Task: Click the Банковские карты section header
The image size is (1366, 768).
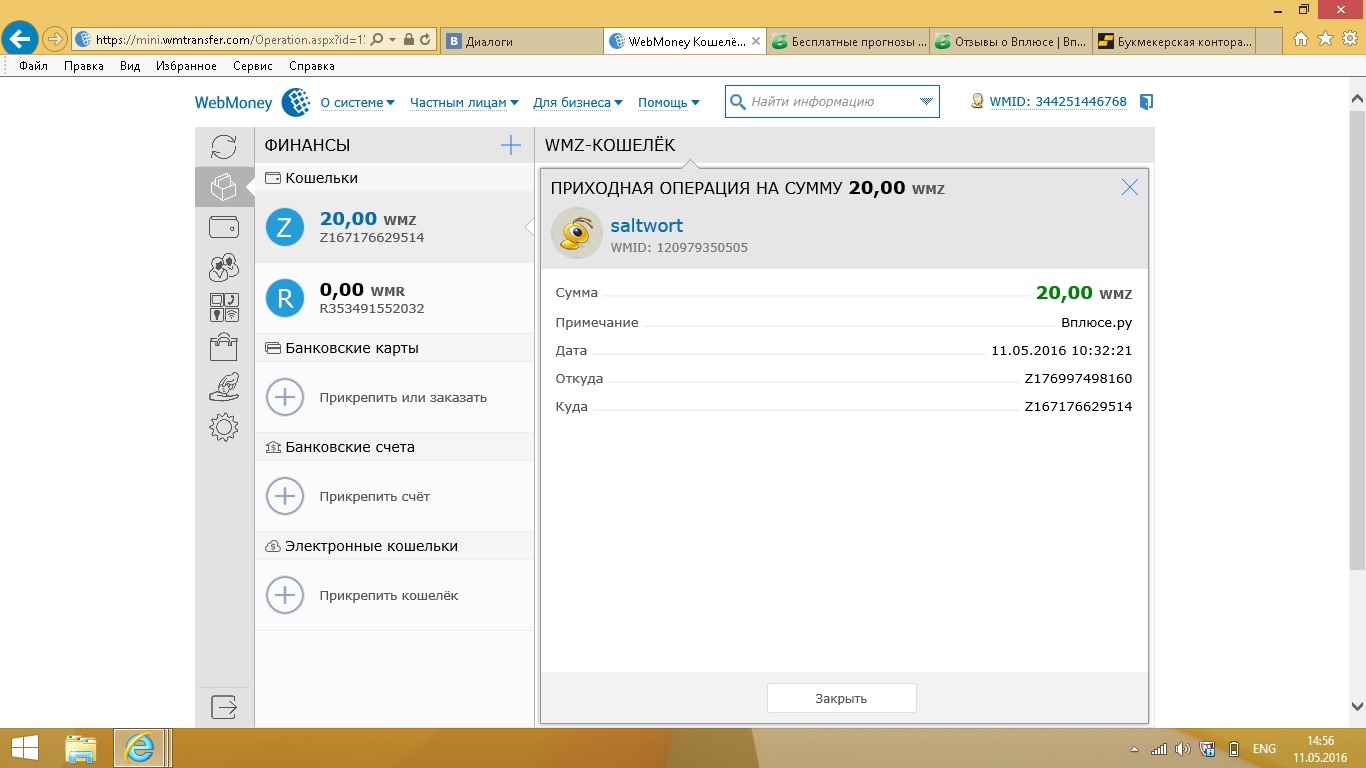Action: point(394,348)
